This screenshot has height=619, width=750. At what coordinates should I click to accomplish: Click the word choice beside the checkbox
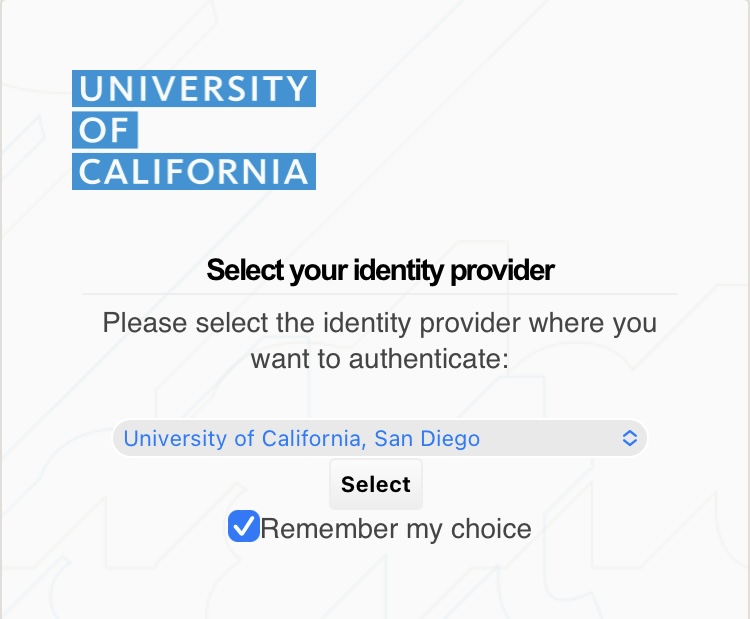tap(491, 529)
